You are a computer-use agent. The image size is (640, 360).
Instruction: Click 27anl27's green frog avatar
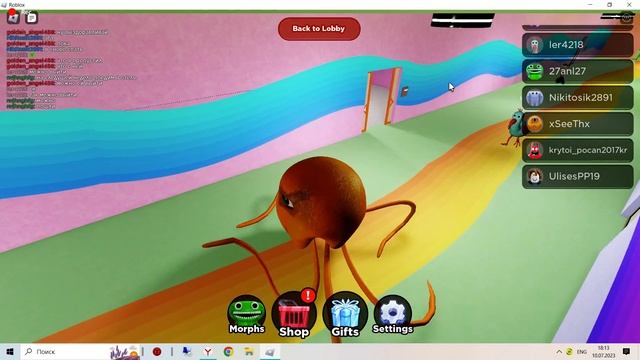pos(534,71)
